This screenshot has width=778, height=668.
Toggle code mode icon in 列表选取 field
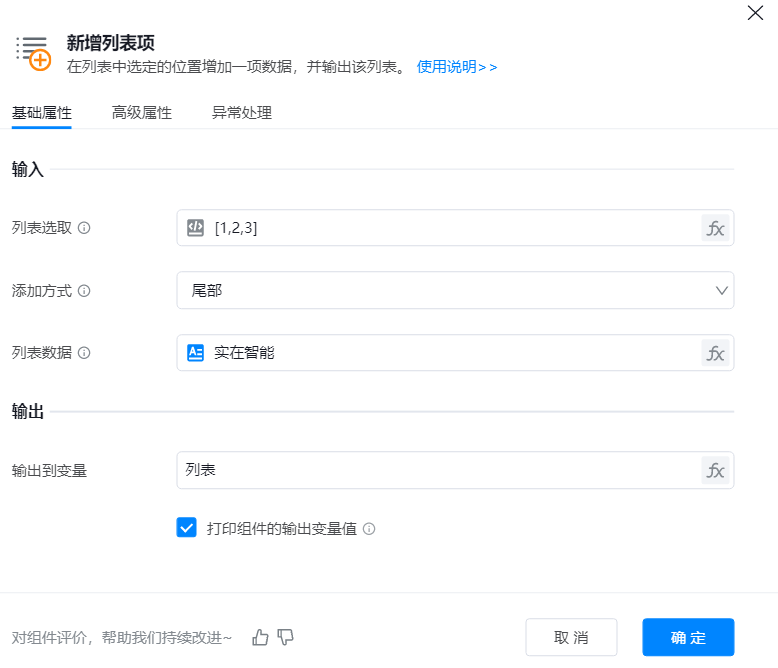[x=196, y=228]
